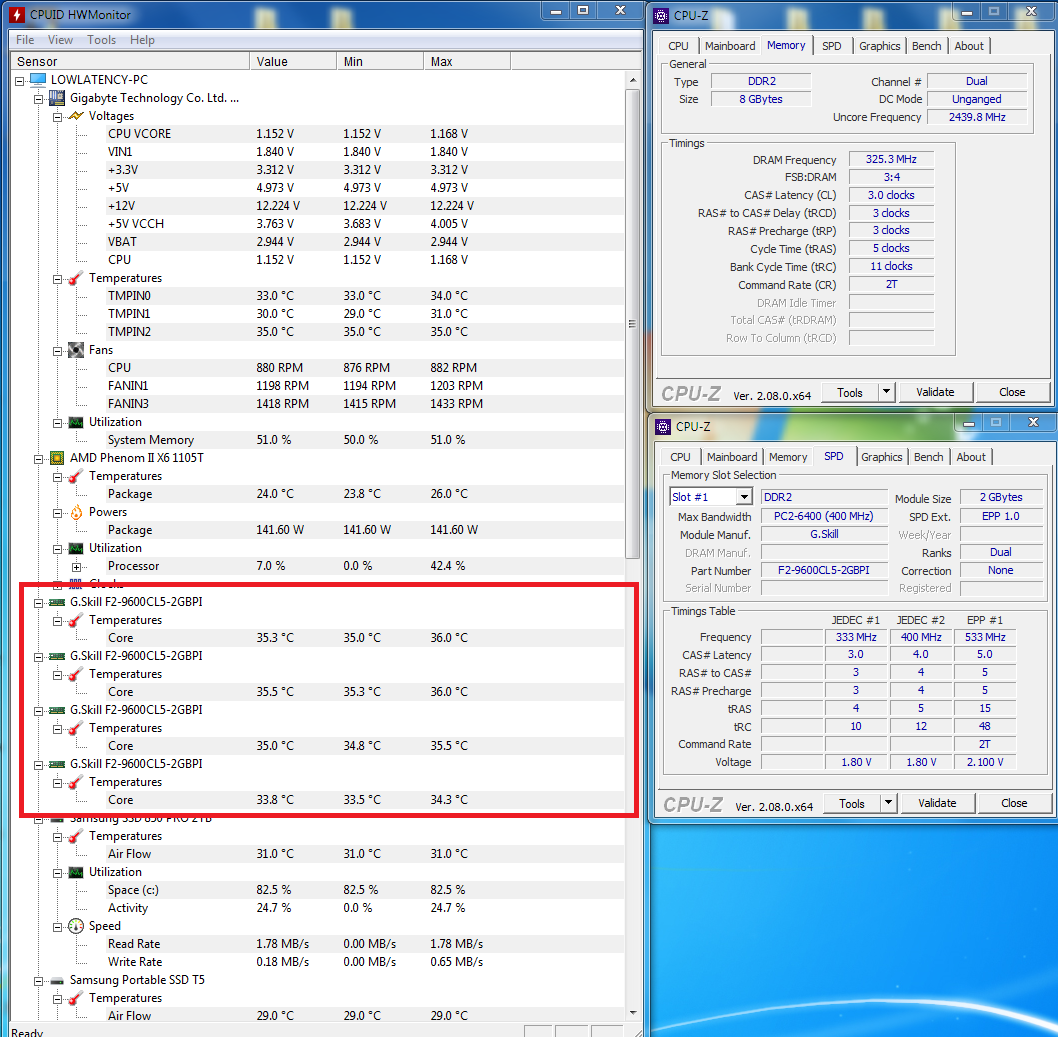Select Memory tab in lower CPU-Z window
Viewport: 1058px width, 1037px height.
pos(787,457)
